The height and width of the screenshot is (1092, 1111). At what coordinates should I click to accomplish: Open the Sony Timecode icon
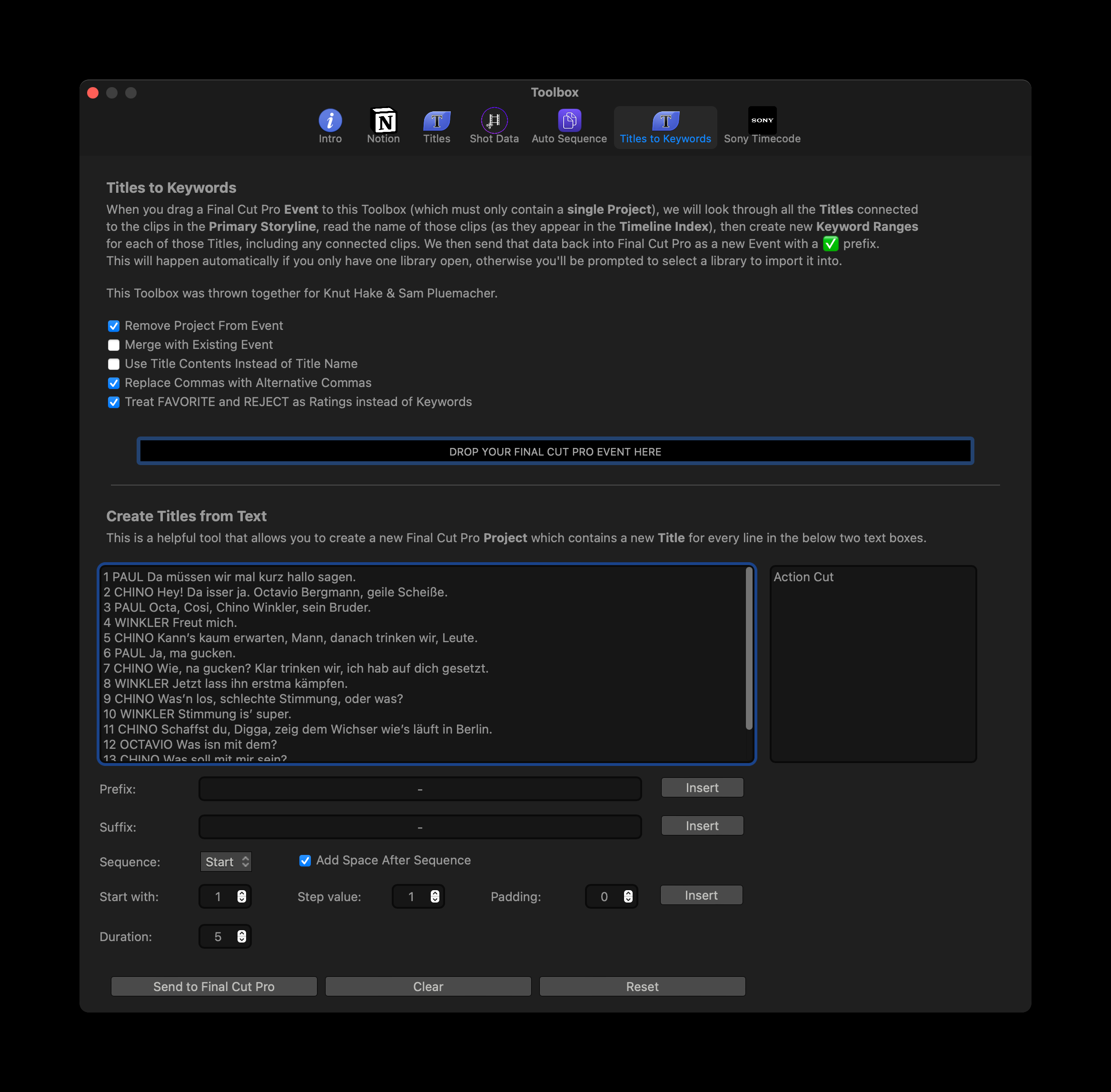(x=762, y=120)
